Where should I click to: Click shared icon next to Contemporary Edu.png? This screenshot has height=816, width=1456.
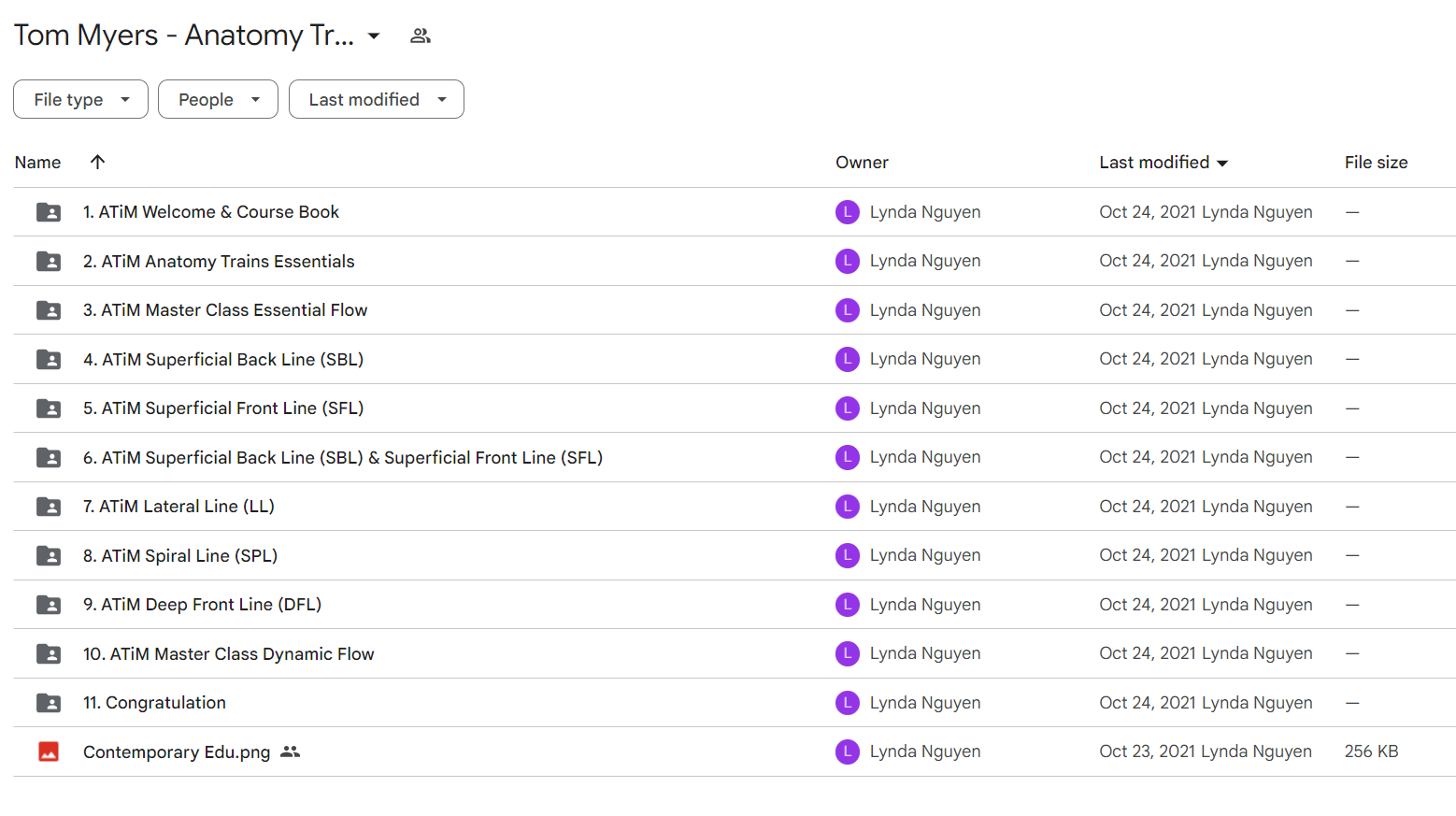[291, 752]
